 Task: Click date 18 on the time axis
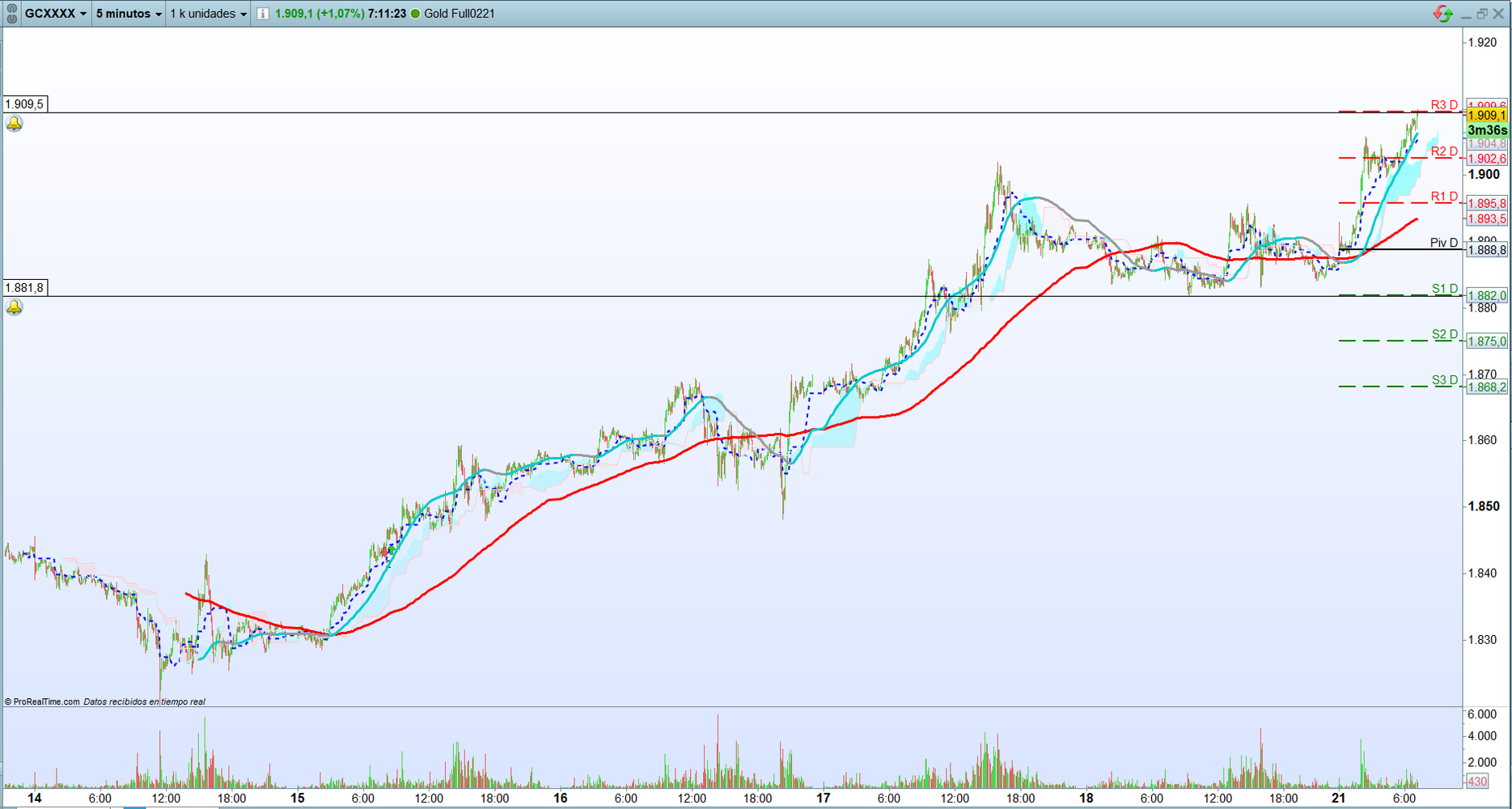pyautogui.click(x=1086, y=798)
